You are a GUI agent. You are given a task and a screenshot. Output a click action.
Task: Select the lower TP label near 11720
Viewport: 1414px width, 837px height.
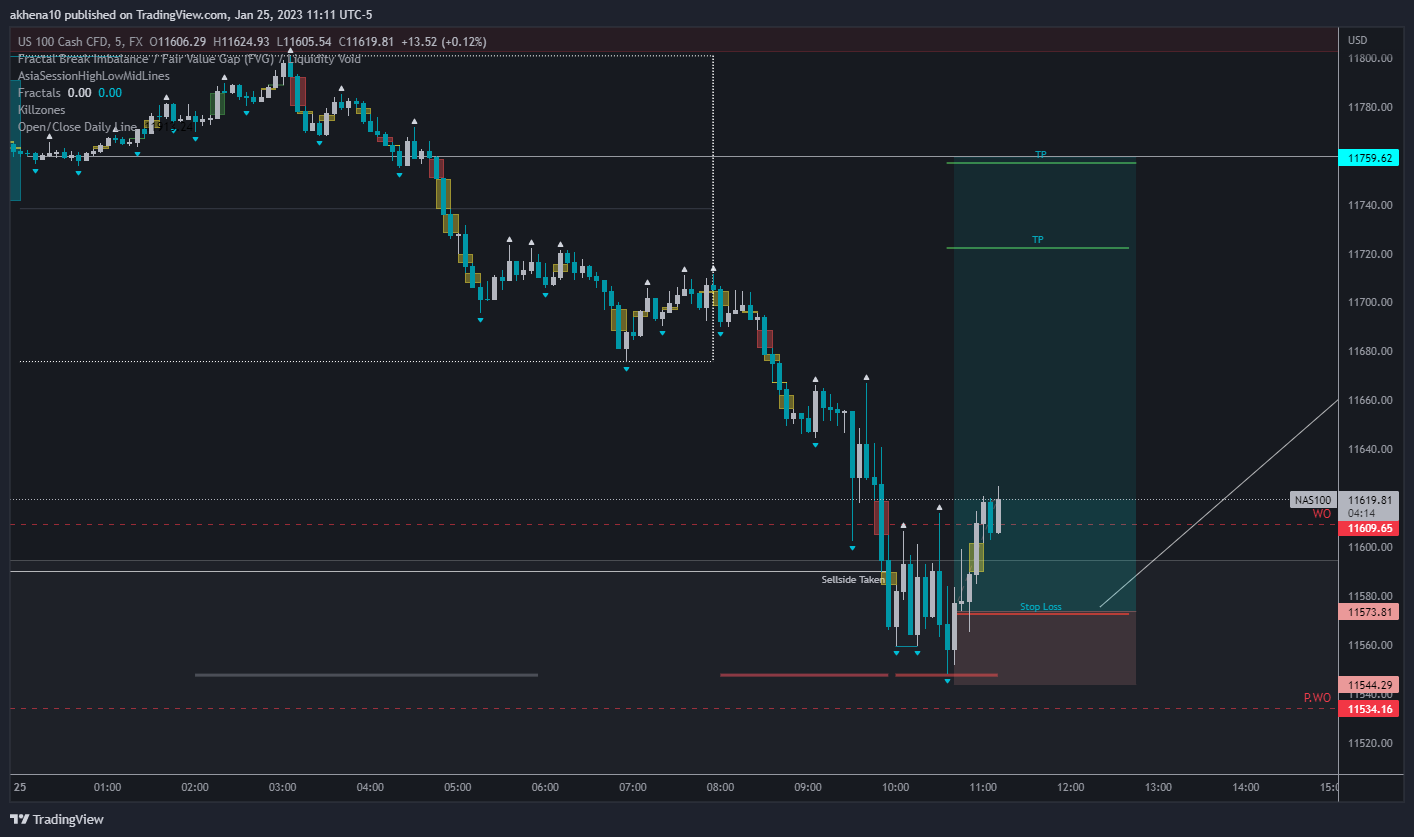(x=1038, y=240)
